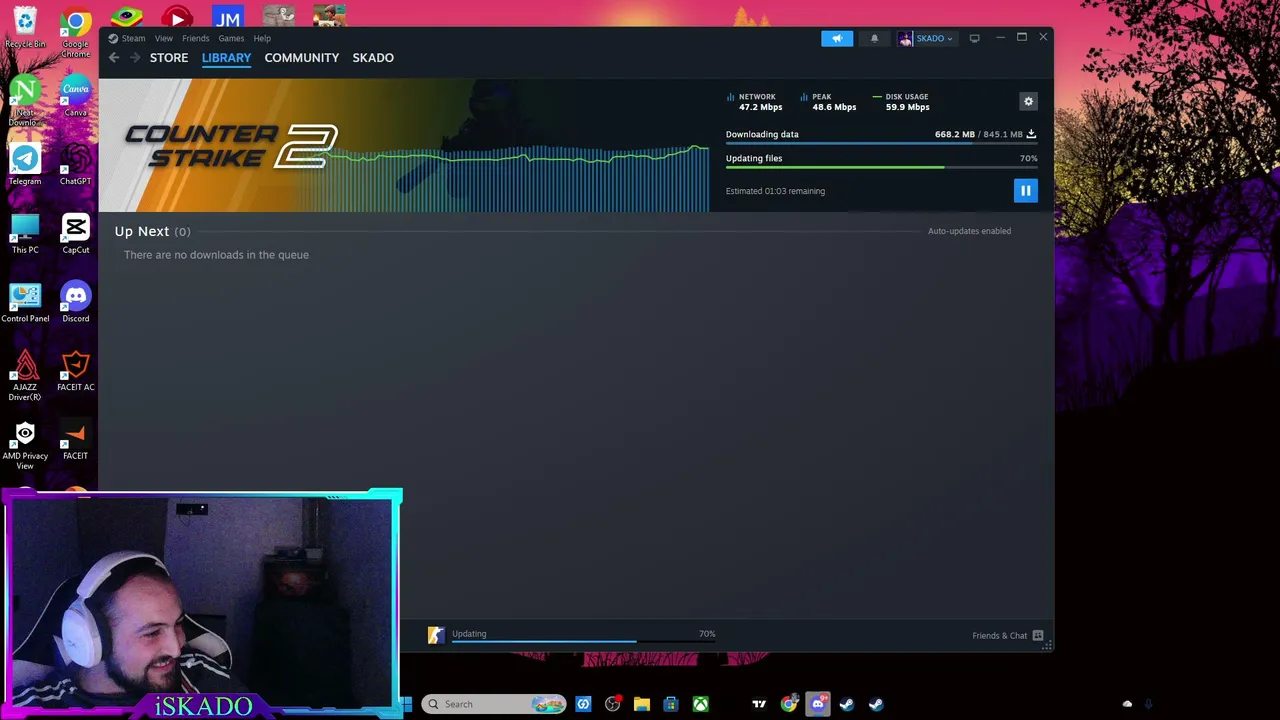Go back using Steam back arrow
This screenshot has height=720, width=1280.
[x=114, y=58]
